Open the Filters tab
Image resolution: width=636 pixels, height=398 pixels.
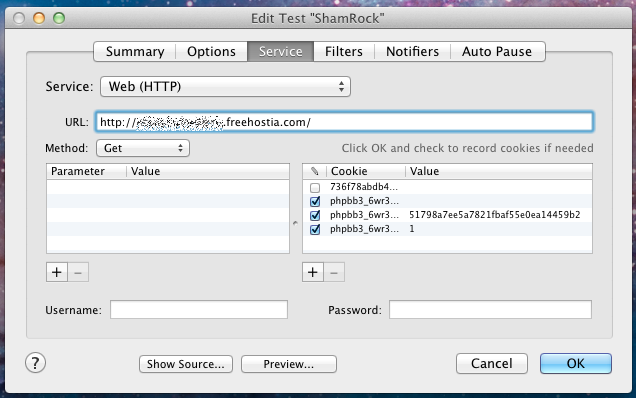(344, 52)
